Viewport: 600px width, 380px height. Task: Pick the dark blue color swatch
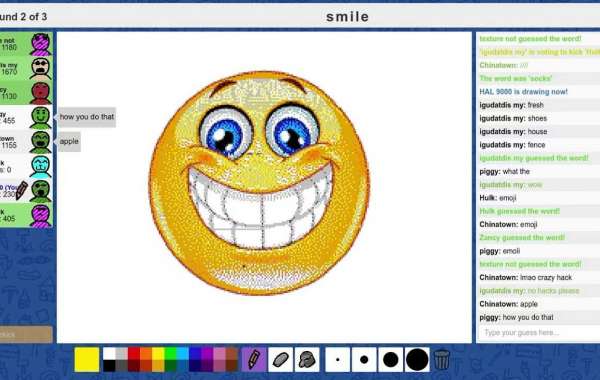pos(195,366)
